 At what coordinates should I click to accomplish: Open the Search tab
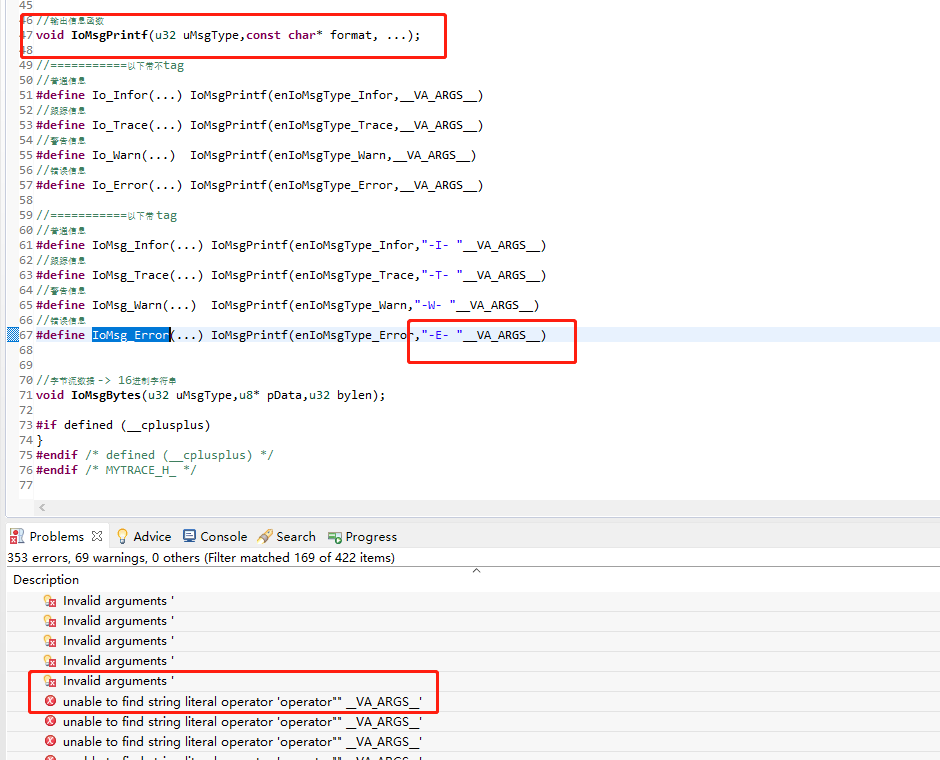[296, 536]
